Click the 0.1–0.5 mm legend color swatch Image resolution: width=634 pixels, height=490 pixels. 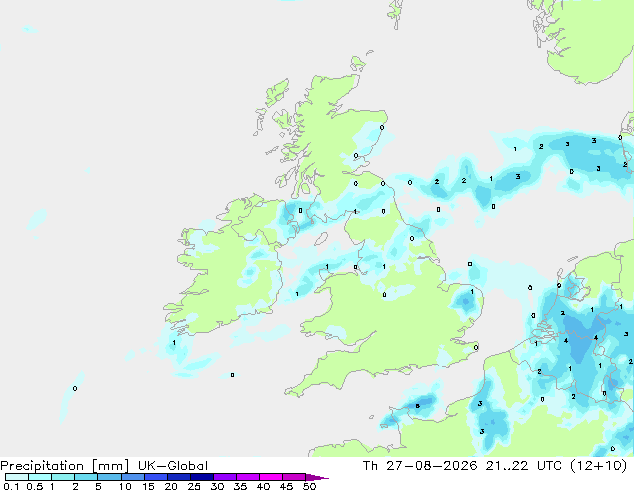tap(17, 477)
